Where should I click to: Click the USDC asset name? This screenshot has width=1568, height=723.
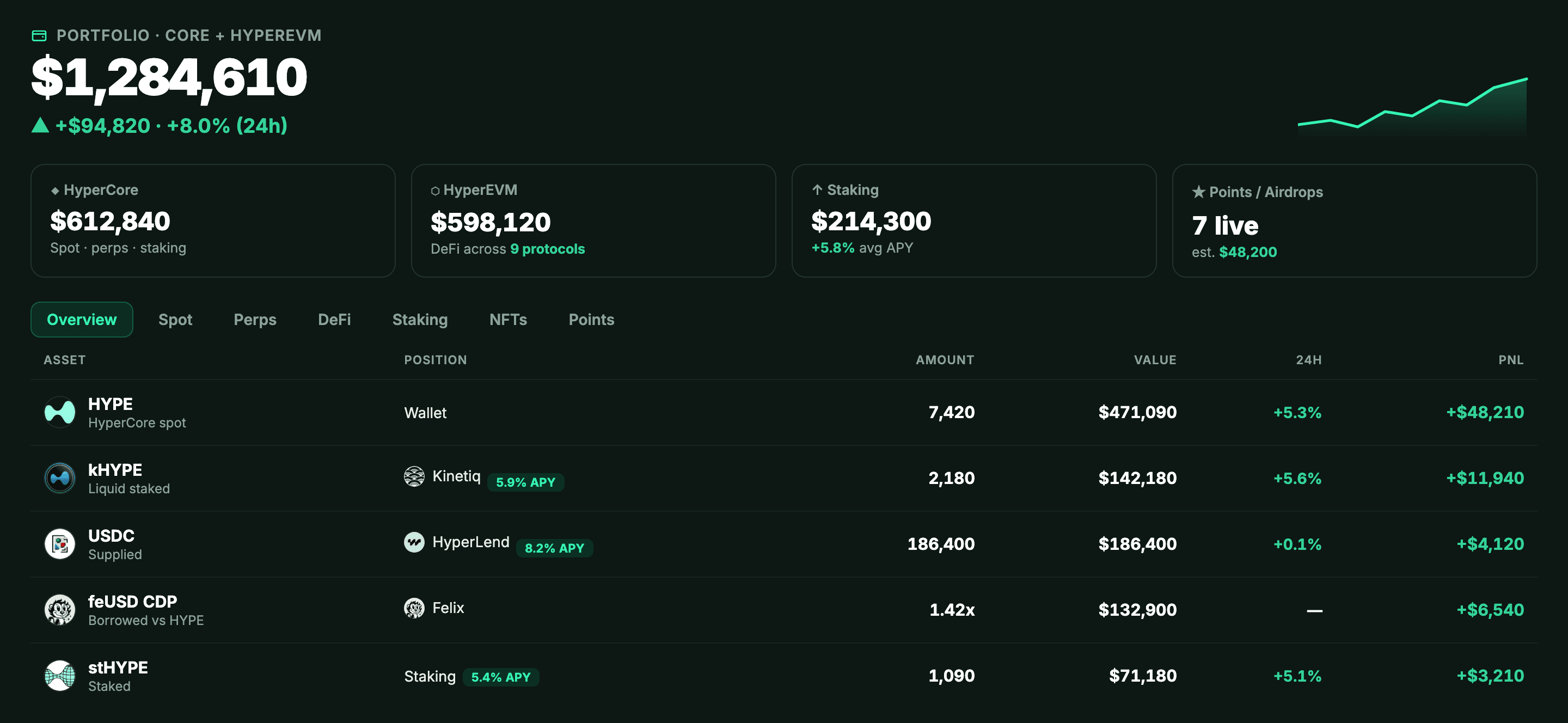112,536
